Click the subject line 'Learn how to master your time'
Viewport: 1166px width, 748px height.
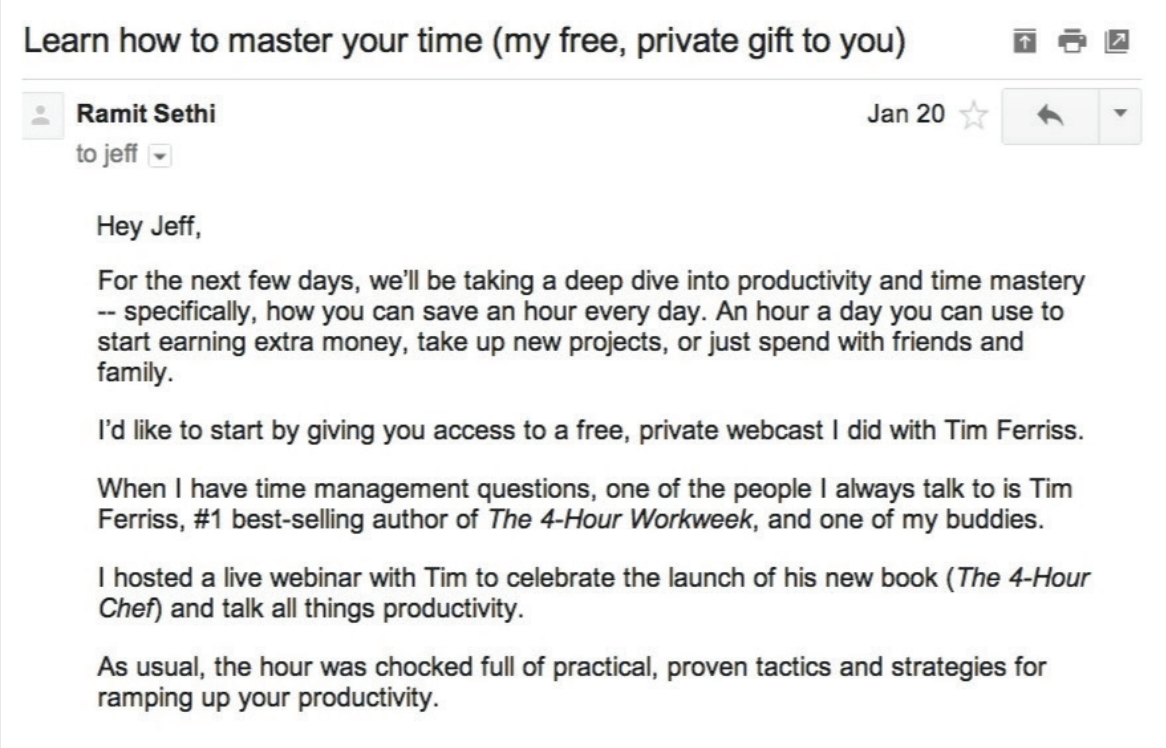(253, 41)
